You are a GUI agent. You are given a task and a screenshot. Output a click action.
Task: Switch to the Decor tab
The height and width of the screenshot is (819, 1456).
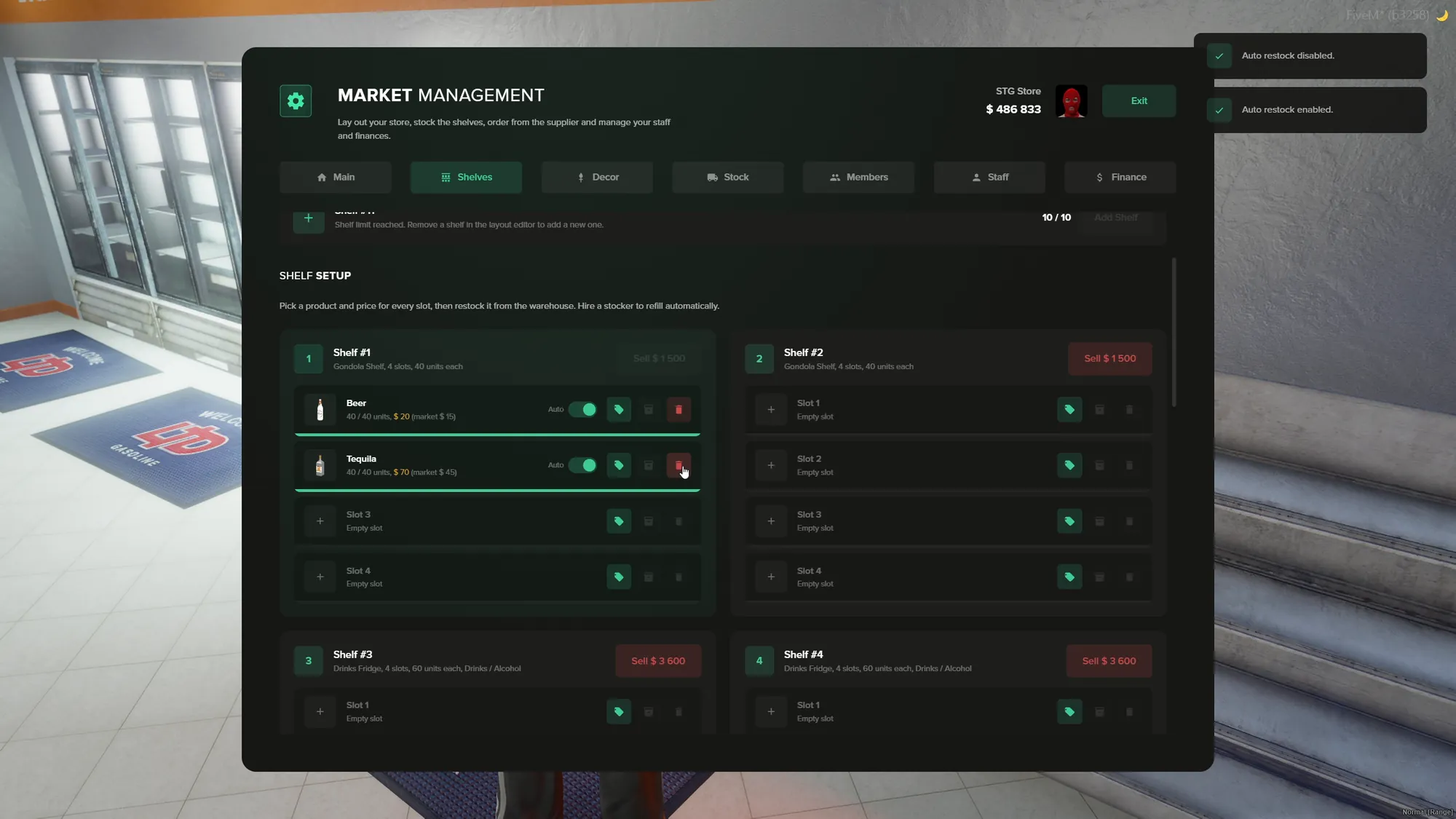597,177
